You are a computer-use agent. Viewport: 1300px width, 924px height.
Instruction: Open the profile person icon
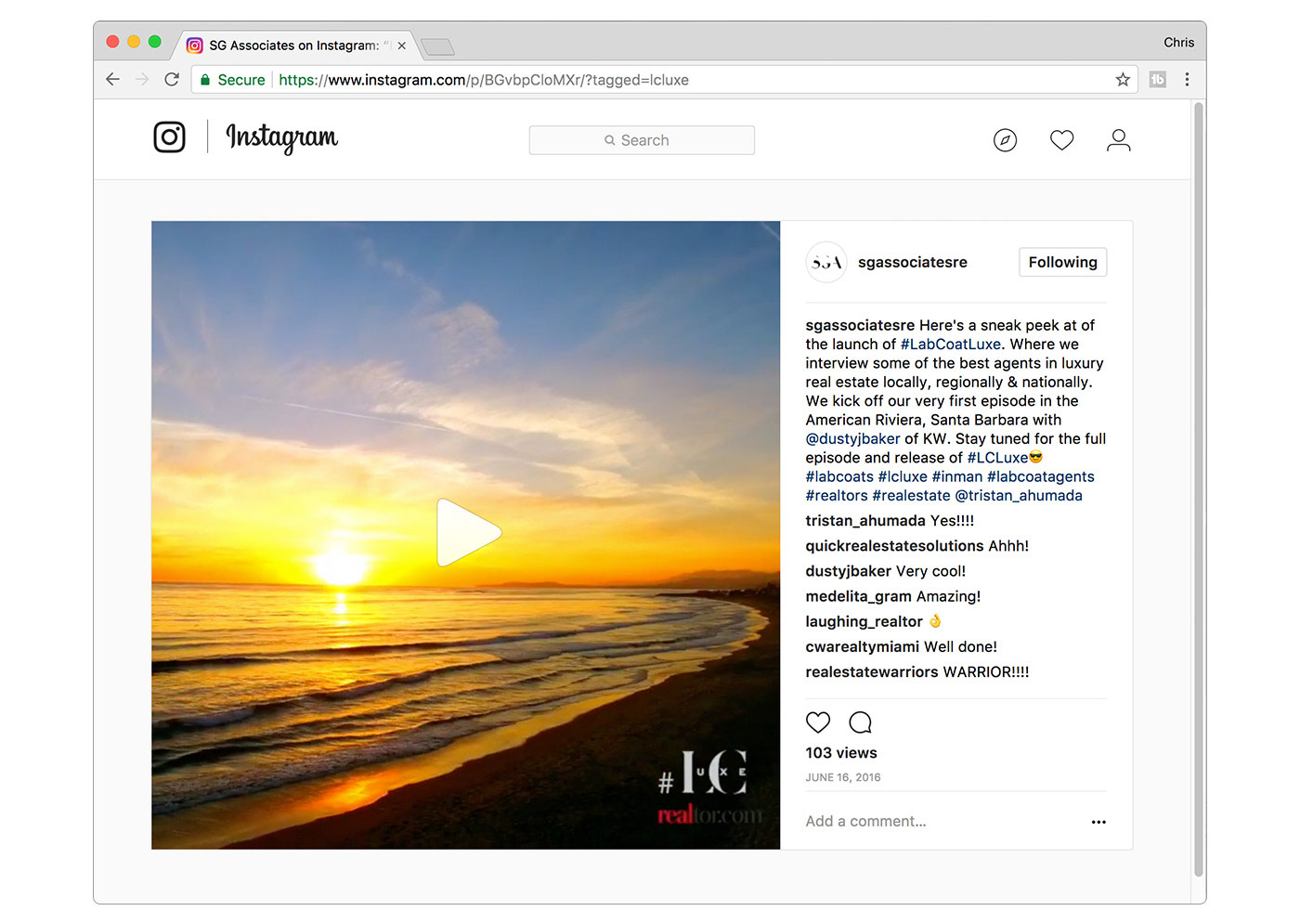point(1119,140)
